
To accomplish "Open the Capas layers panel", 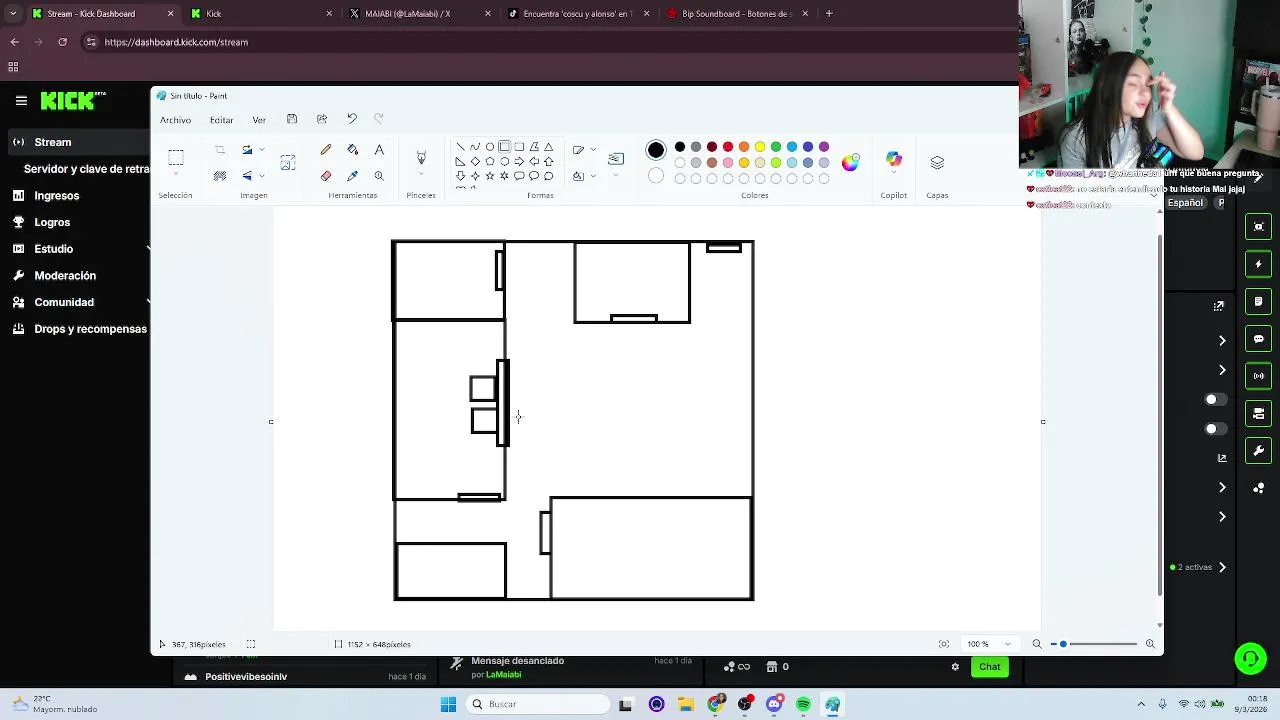I will tap(937, 162).
